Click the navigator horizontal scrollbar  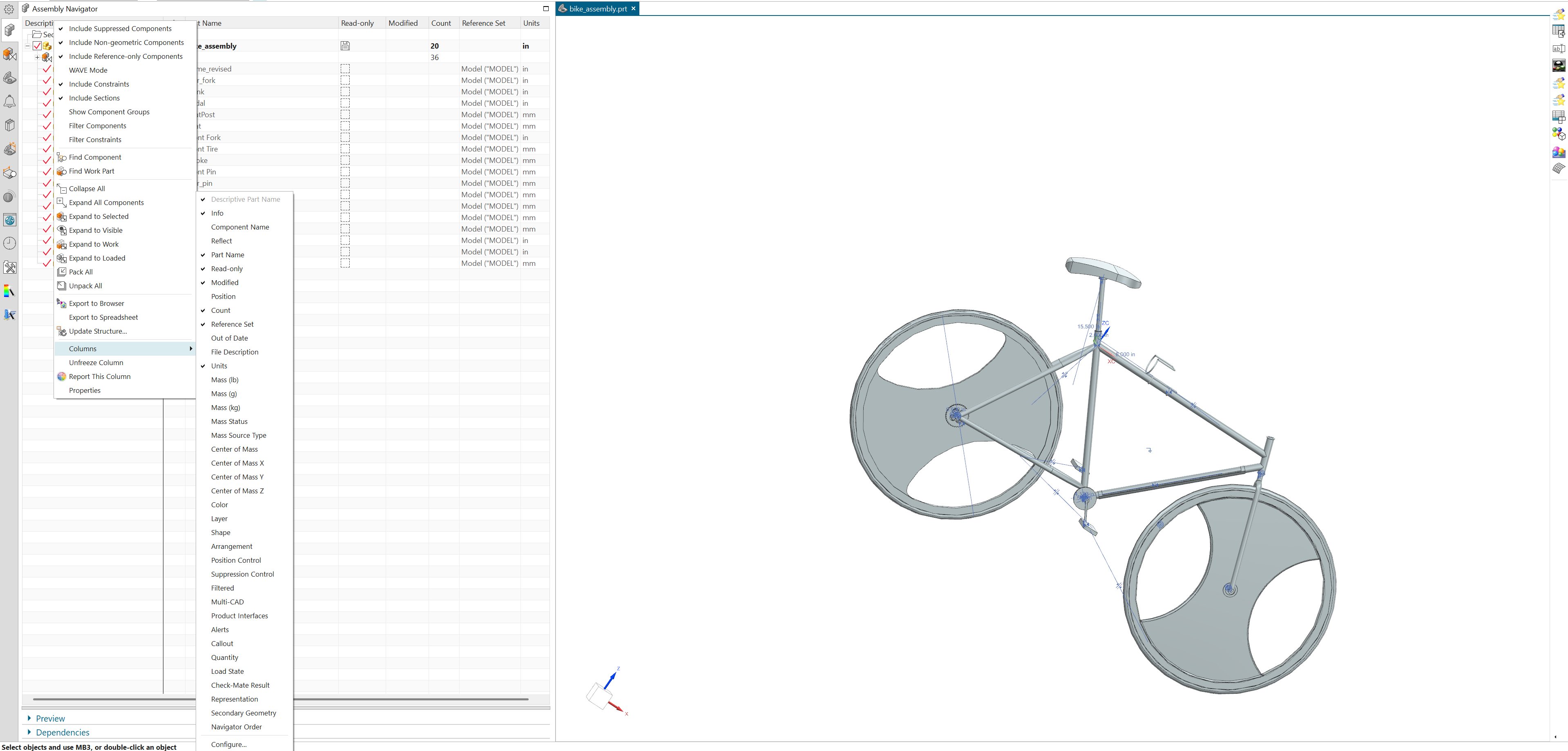click(x=280, y=700)
